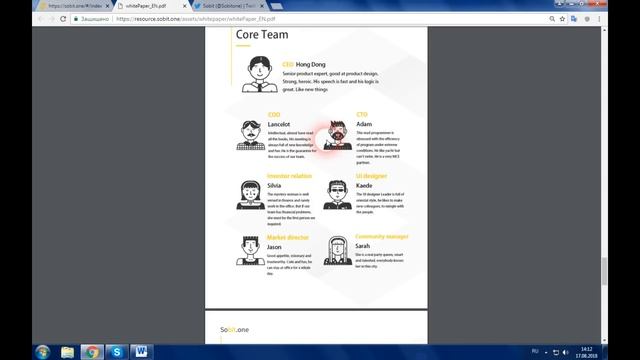This screenshot has height=360, width=640.
Task: Click the vertical scrollbar thumb
Action: pyautogui.click(x=604, y=271)
